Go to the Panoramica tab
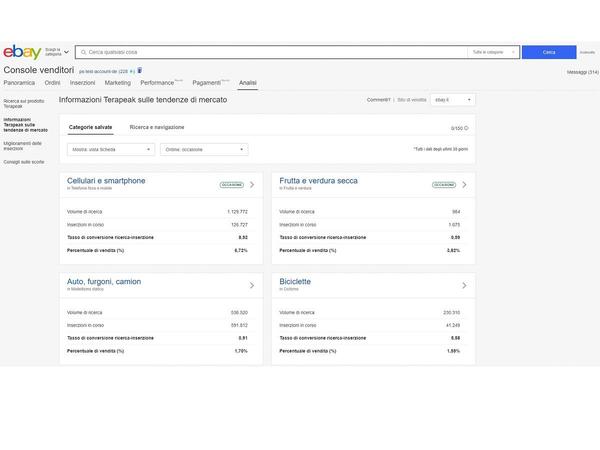This screenshot has width=600, height=450. coord(19,83)
